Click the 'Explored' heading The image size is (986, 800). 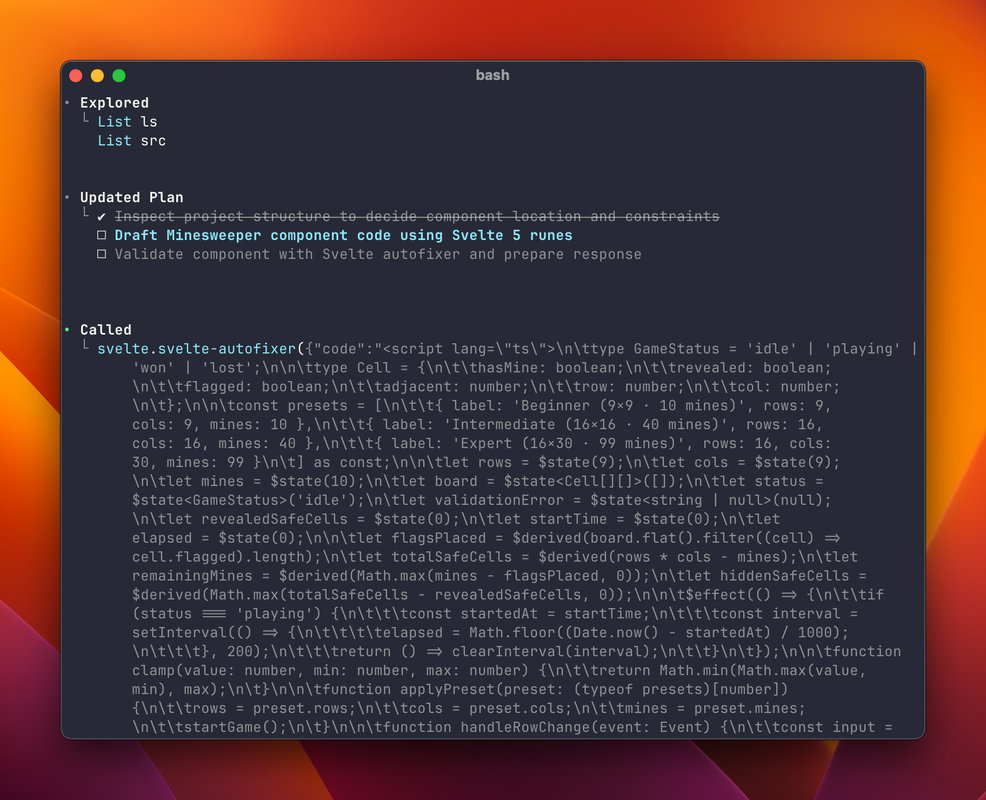(x=114, y=103)
